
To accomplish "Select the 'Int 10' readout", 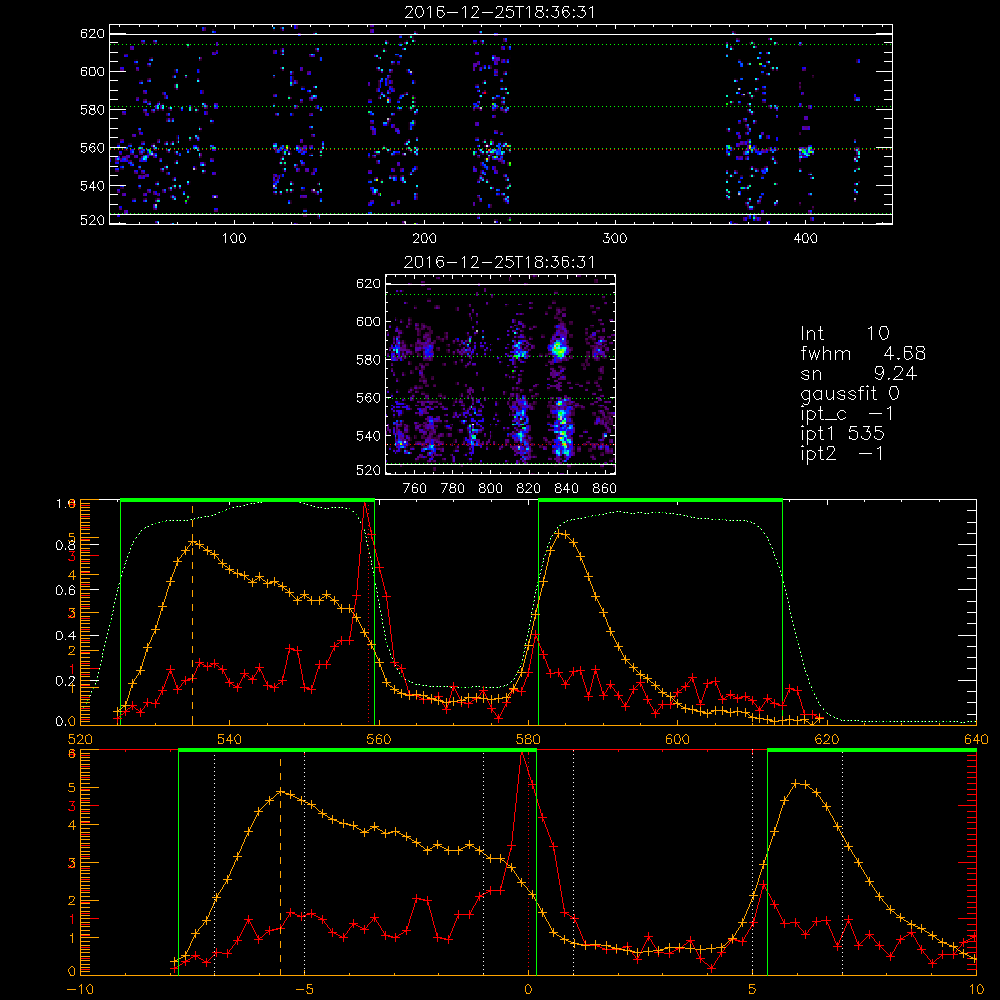I will pyautogui.click(x=844, y=333).
